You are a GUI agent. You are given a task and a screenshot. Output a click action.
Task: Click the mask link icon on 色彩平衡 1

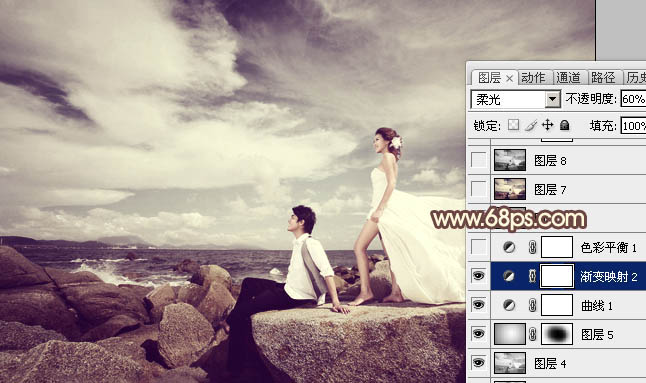point(532,247)
